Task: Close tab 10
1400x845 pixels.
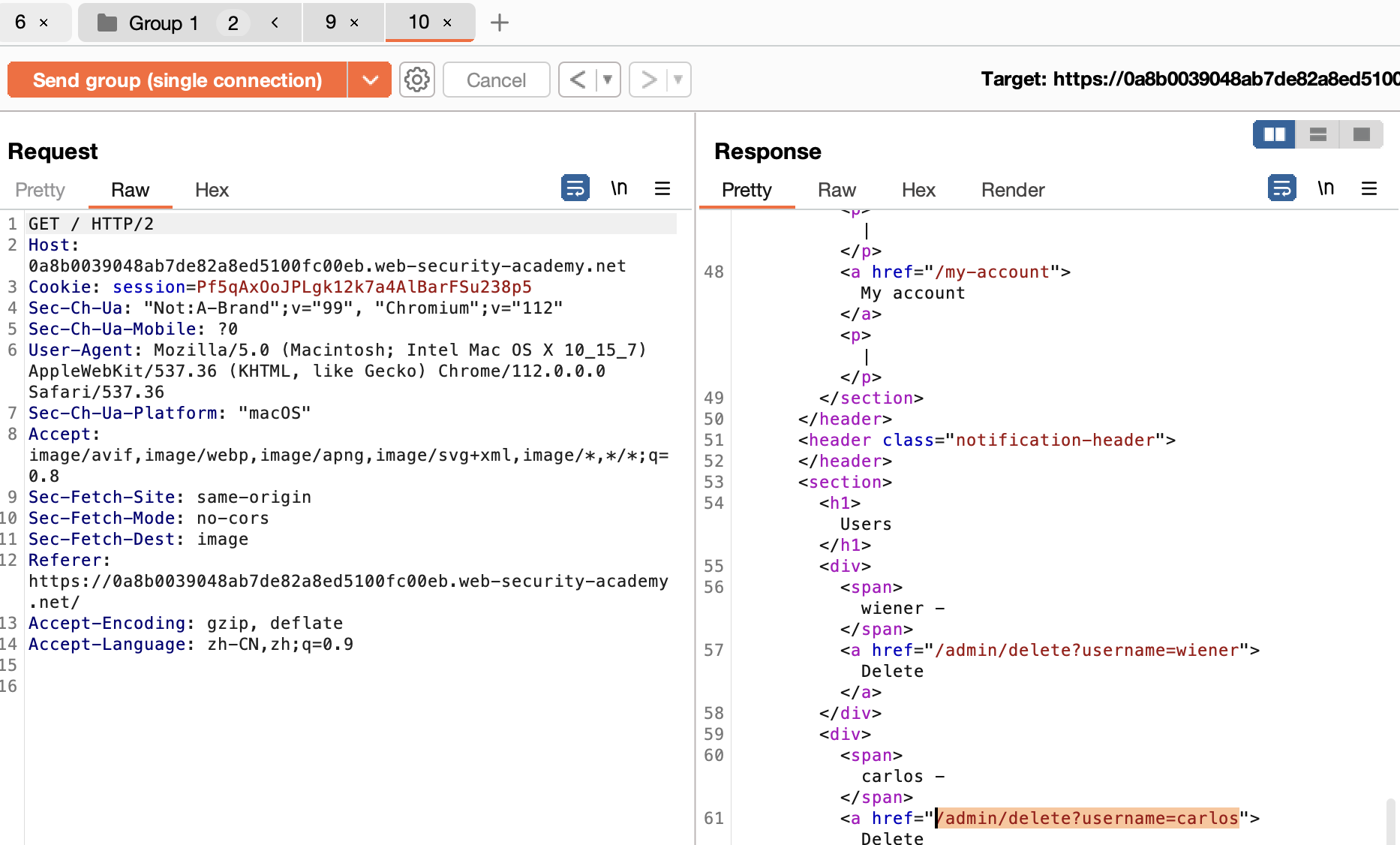Action: pos(448,23)
